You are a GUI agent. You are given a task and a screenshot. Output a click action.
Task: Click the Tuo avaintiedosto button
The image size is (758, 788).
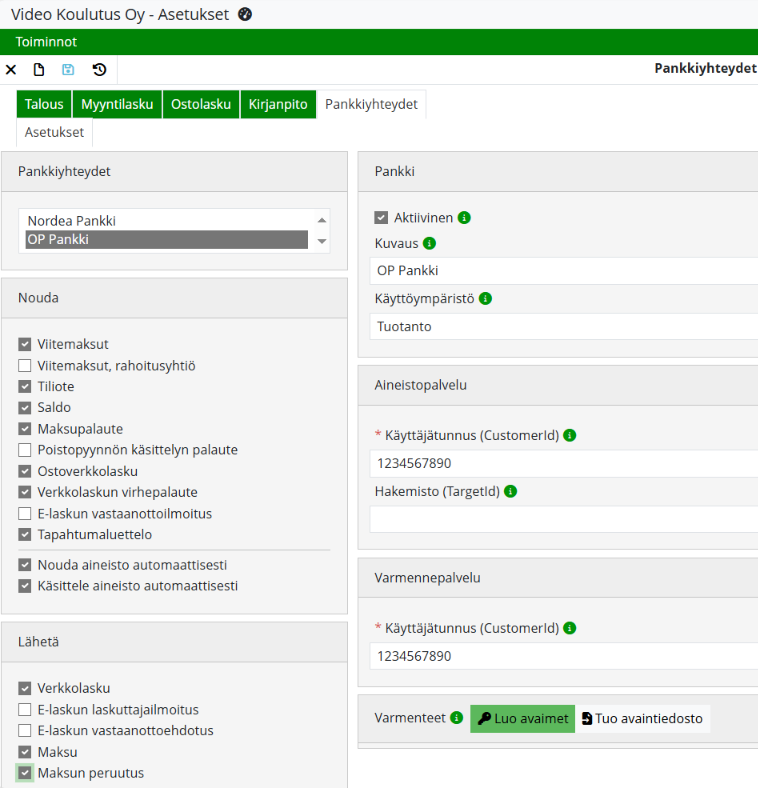click(x=642, y=719)
